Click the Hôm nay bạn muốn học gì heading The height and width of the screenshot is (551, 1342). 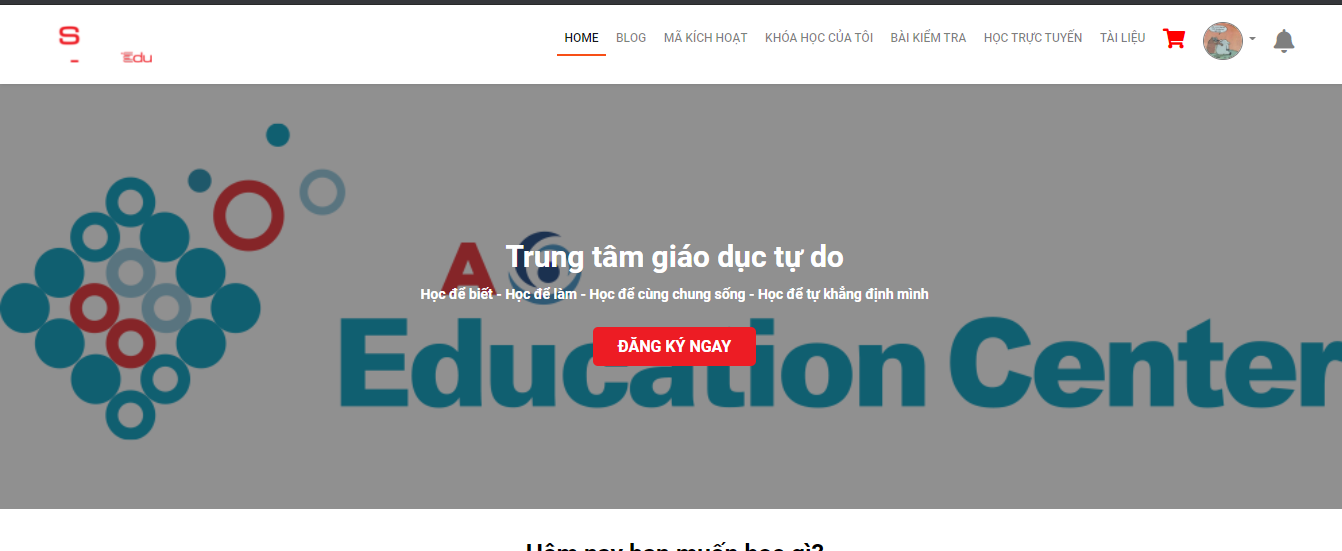(x=674, y=547)
